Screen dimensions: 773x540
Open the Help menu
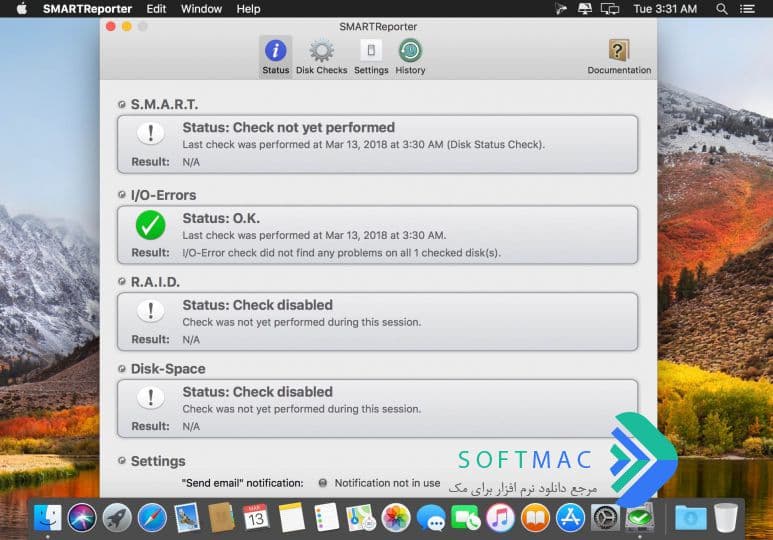(248, 9)
